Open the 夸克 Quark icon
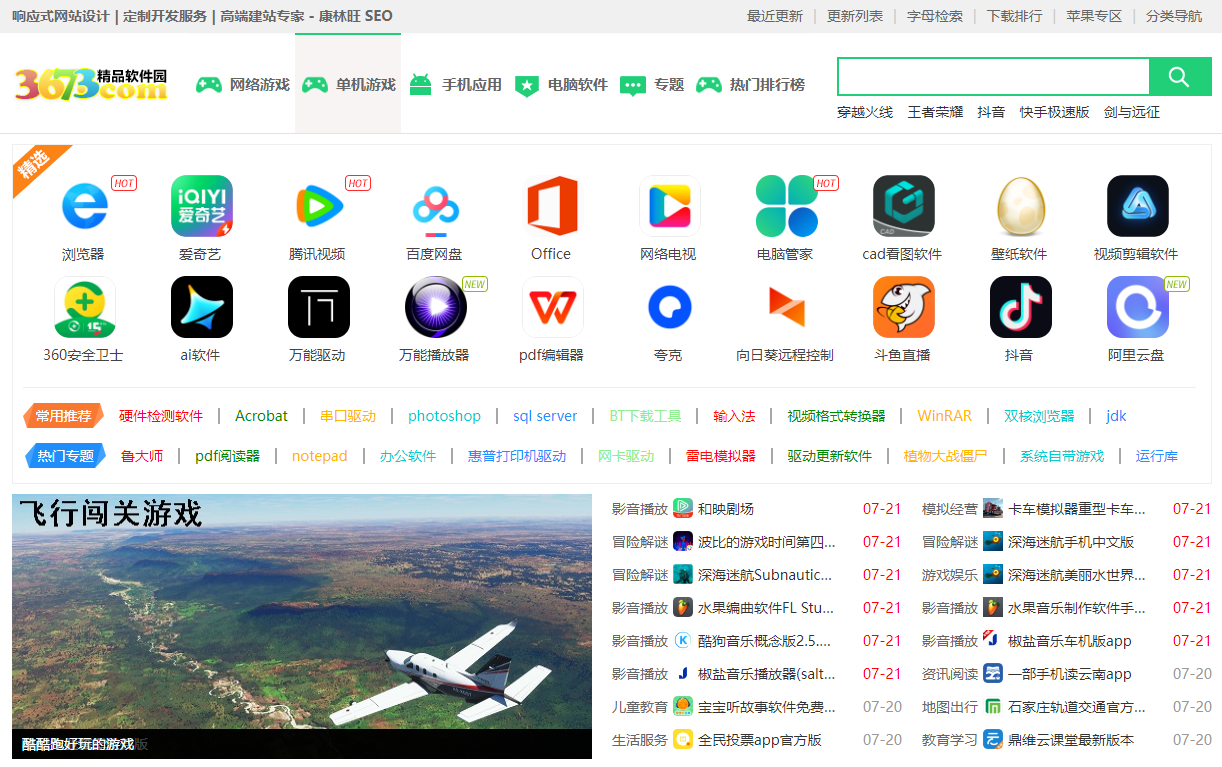1222x767 pixels. coord(669,307)
